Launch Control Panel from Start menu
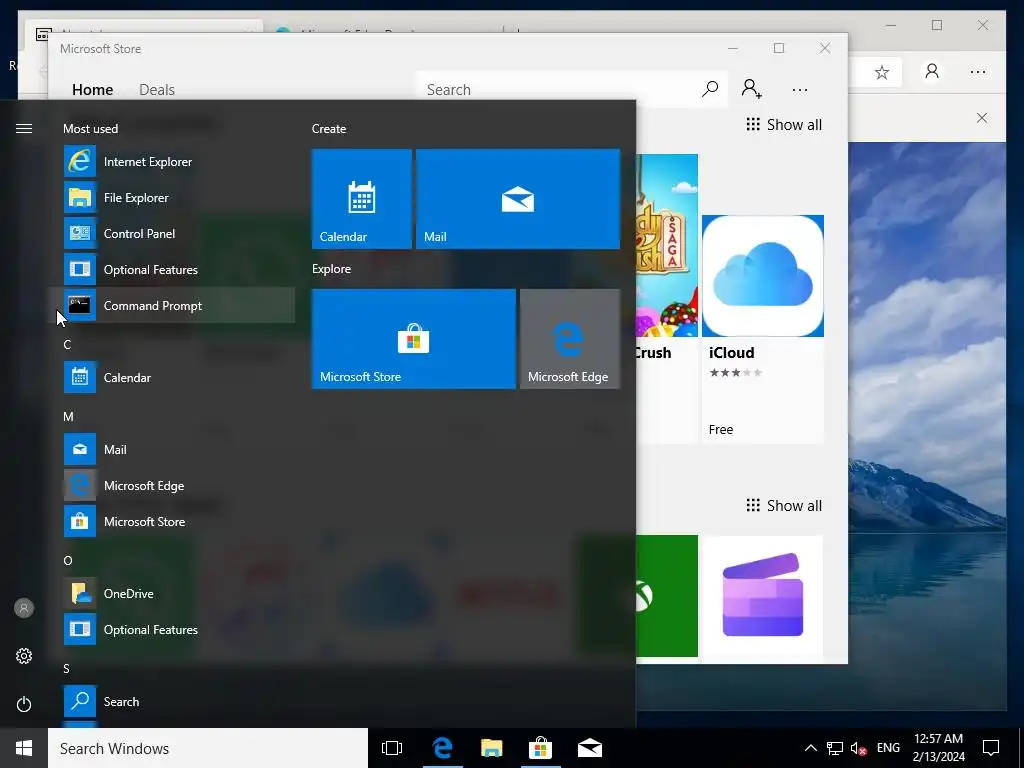The image size is (1024, 768). 172,233
